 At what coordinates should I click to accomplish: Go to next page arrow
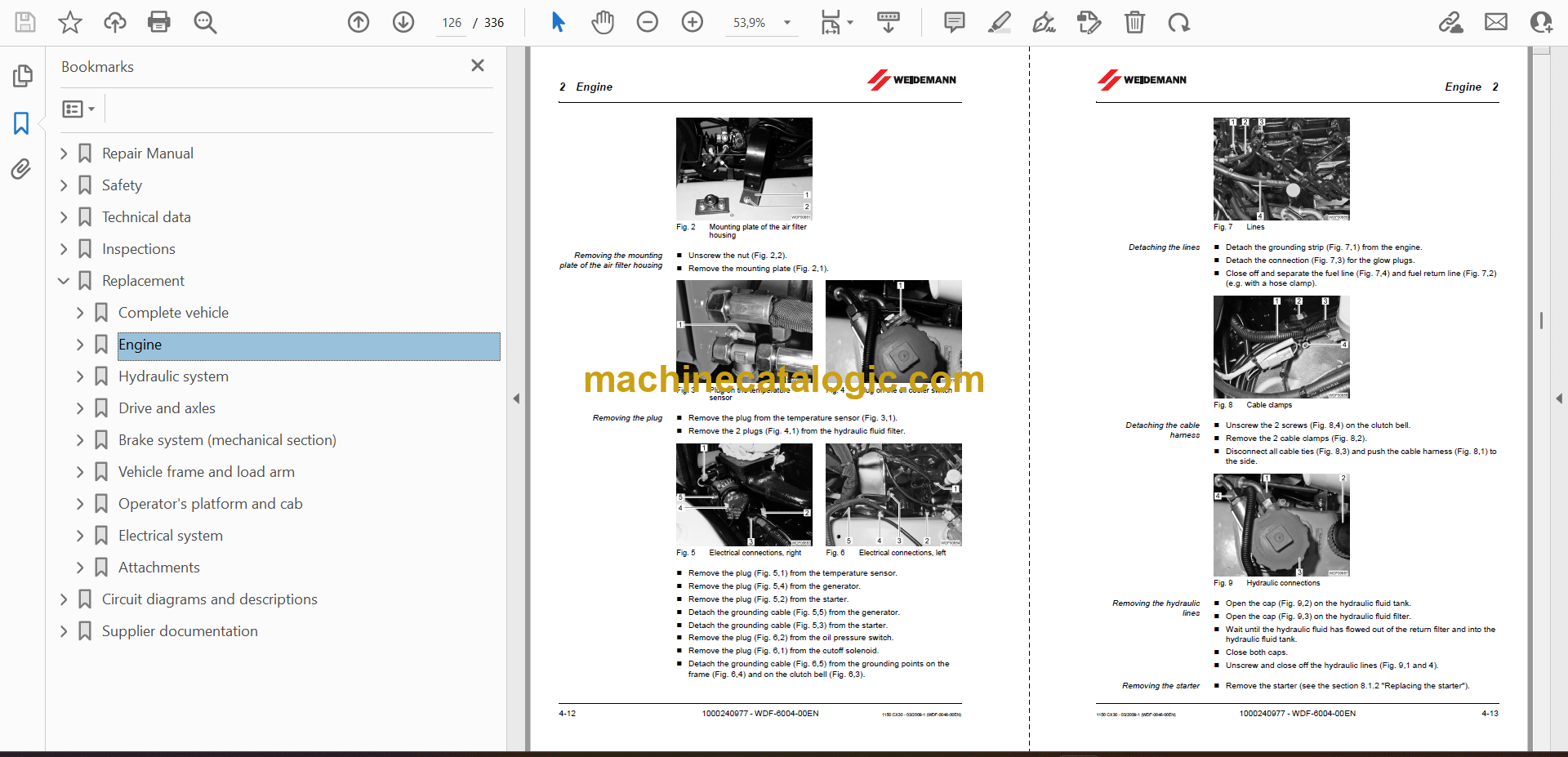click(403, 22)
